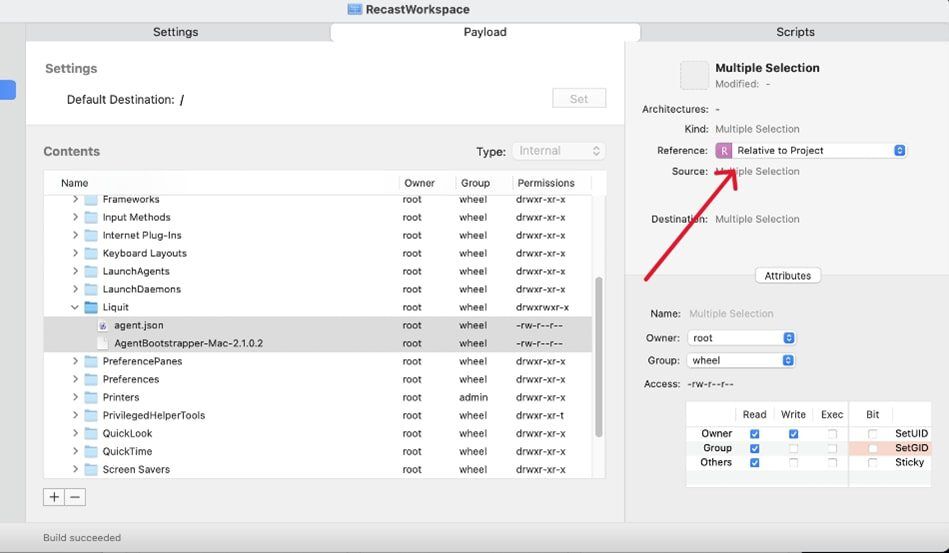Expand the PrivilegedHelperTools folder chevron

74,416
